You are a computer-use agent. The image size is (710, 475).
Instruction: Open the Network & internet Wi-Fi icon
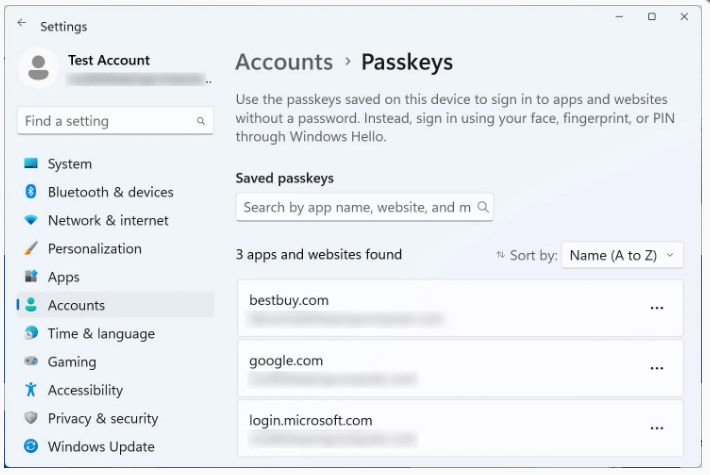tap(31, 220)
